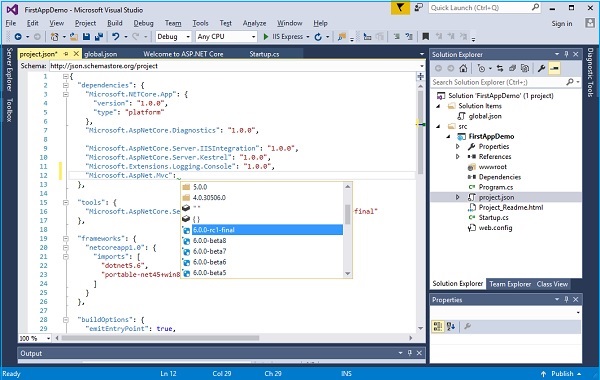Screen dimensions: 600x380
Task: Click the feedback notification flag icon
Action: pos(400,8)
